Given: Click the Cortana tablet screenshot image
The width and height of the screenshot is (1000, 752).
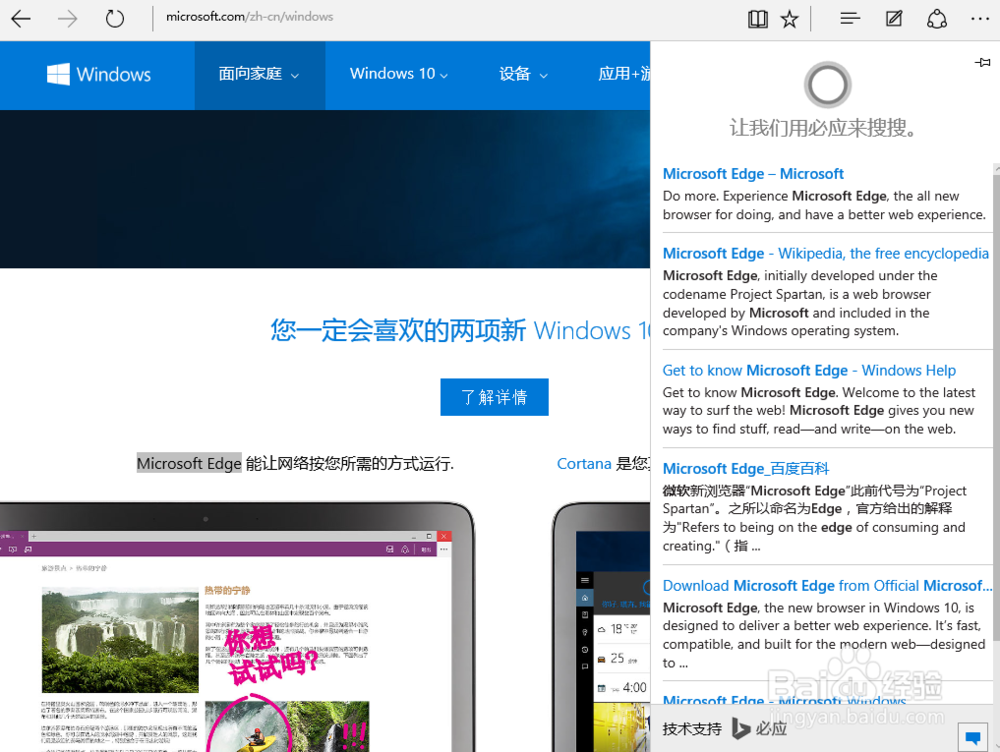Looking at the screenshot, I should coord(601,627).
